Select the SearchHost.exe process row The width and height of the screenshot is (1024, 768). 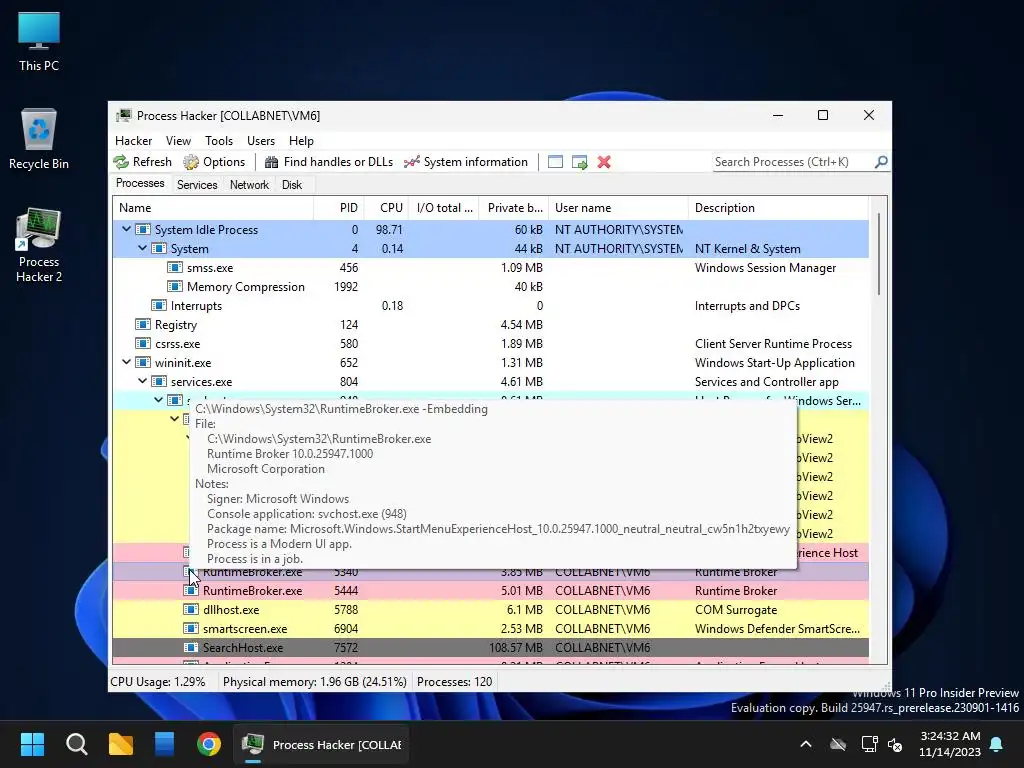click(490, 647)
